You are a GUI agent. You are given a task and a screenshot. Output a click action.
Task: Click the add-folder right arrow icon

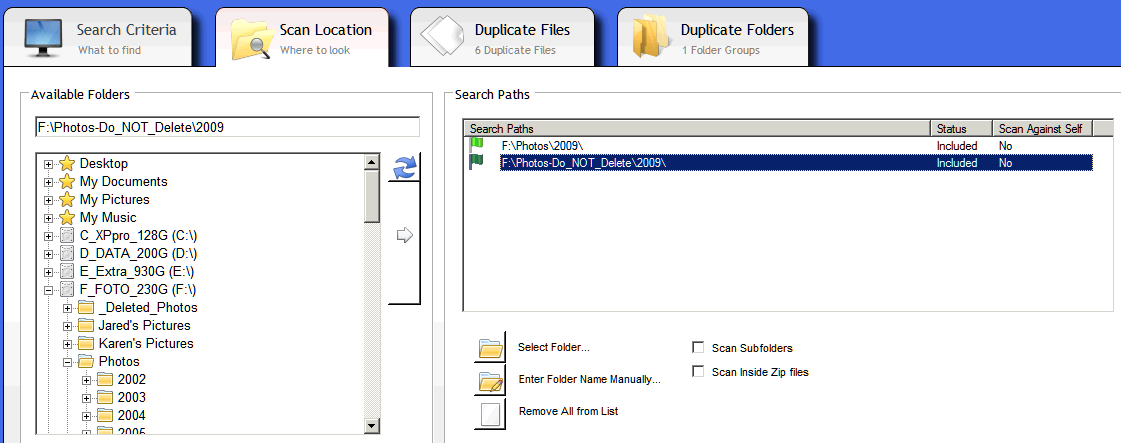pyautogui.click(x=404, y=236)
